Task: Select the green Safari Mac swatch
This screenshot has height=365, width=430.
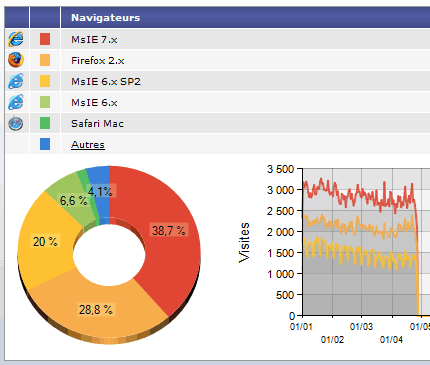Action: 45,123
